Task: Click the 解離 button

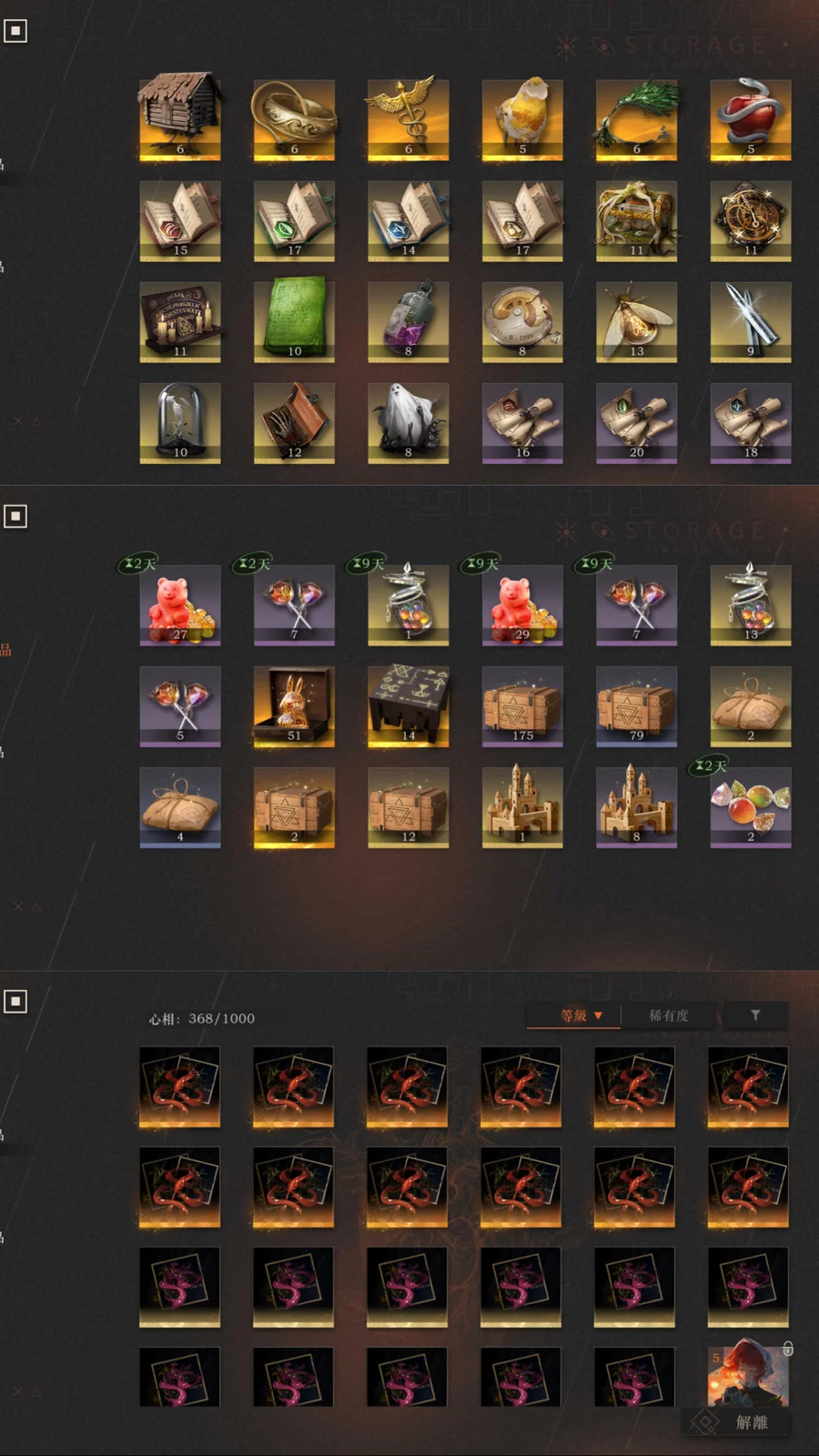Action: tap(735, 1422)
